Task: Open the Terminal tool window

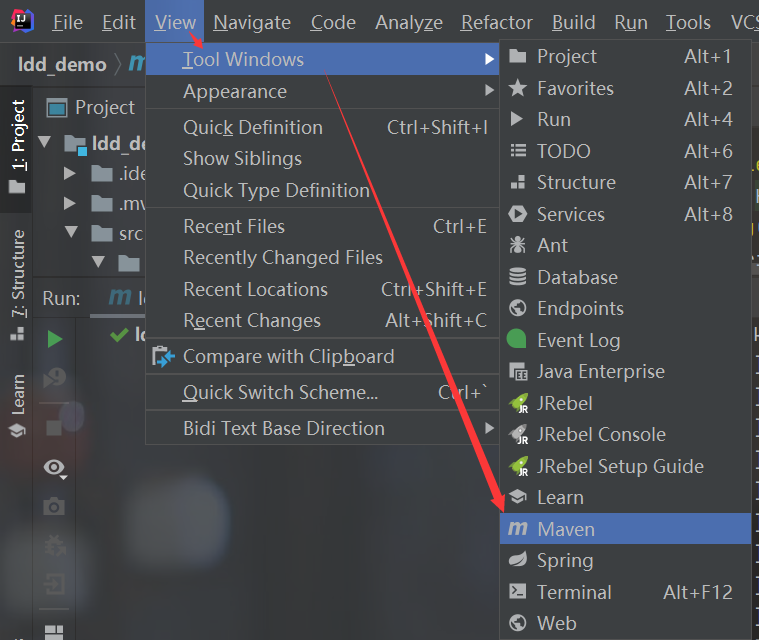Action: point(574,592)
